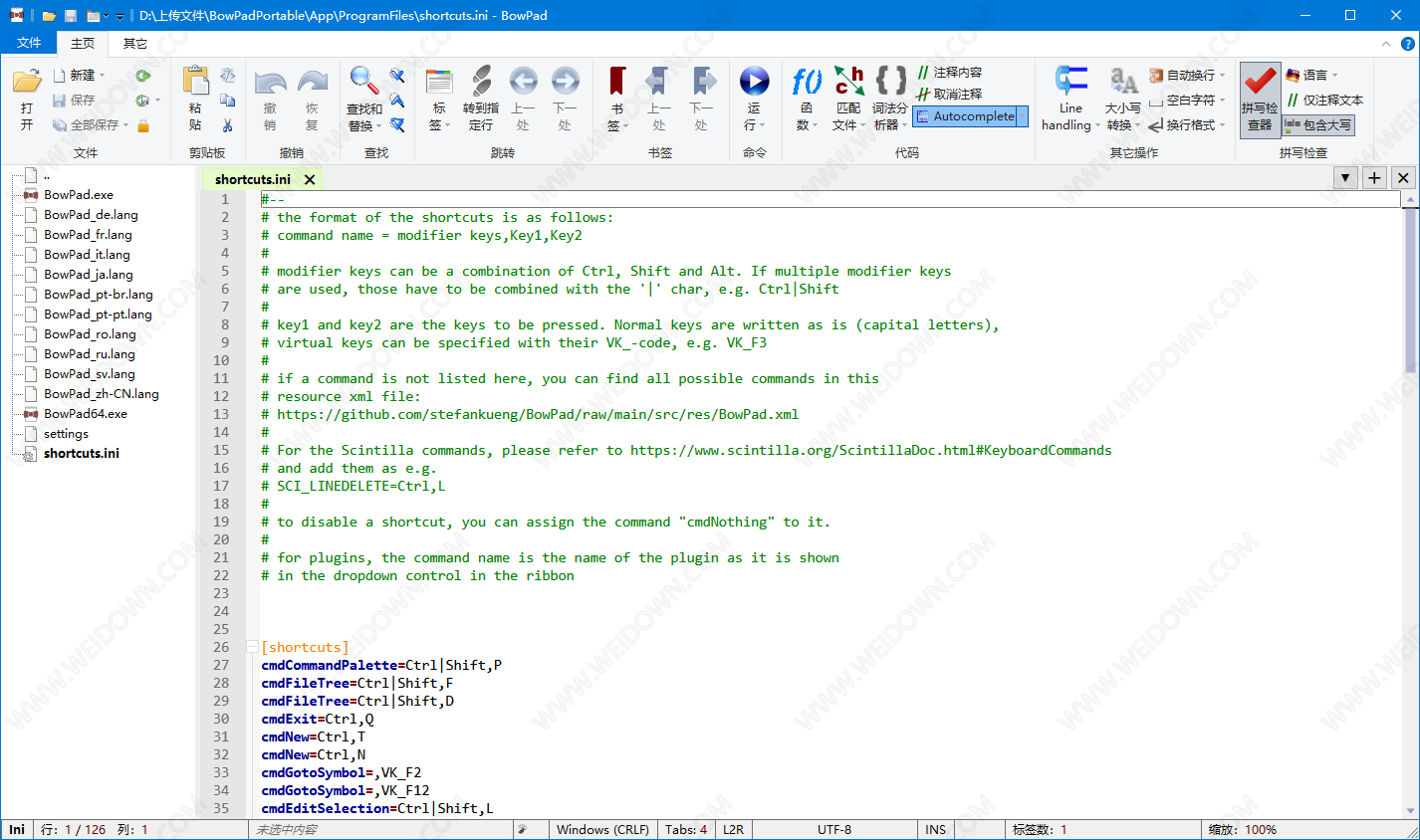
Task: Click the 词法分析器 braces icon
Action: pos(890,79)
